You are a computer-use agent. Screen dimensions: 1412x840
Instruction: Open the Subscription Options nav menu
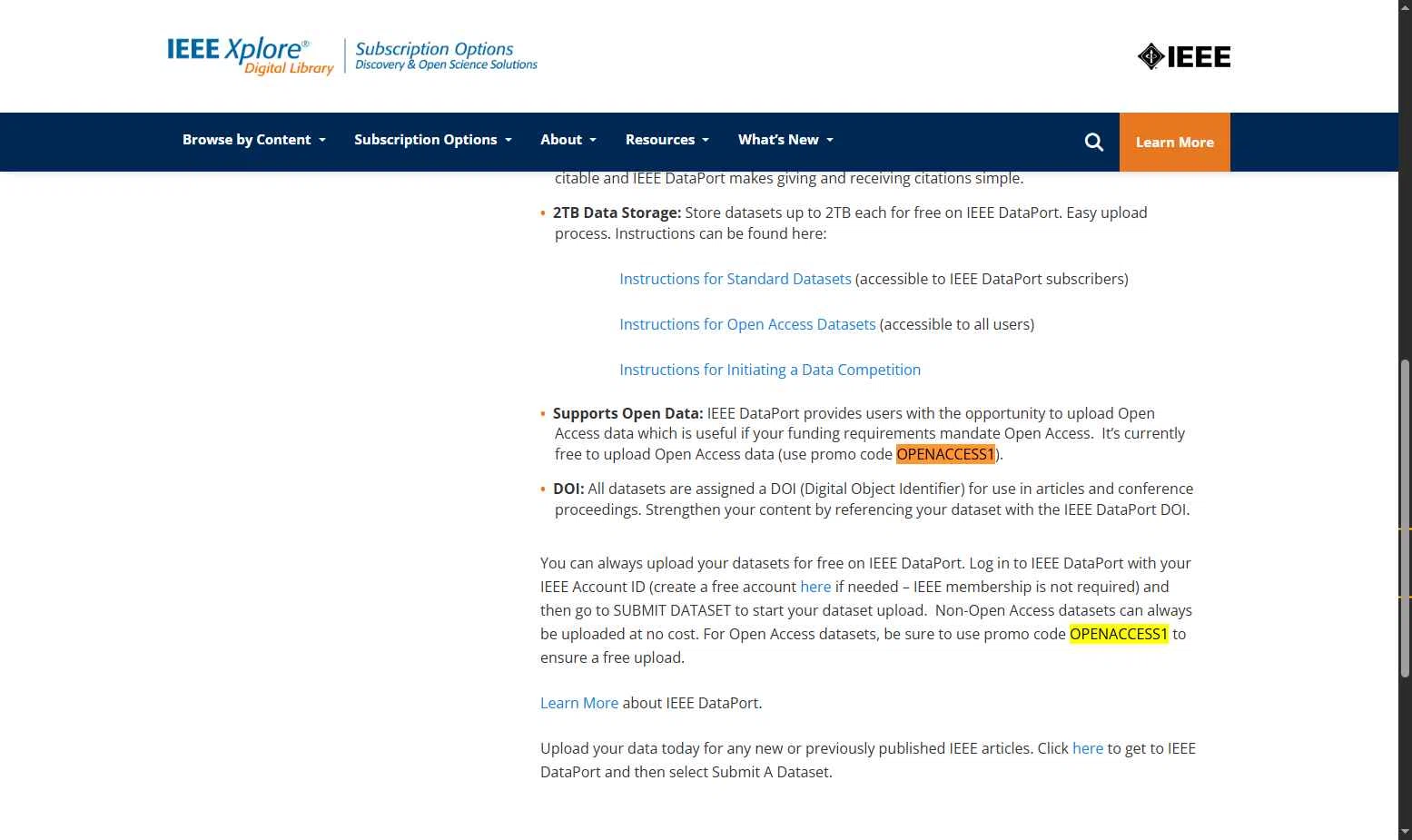pyautogui.click(x=433, y=139)
